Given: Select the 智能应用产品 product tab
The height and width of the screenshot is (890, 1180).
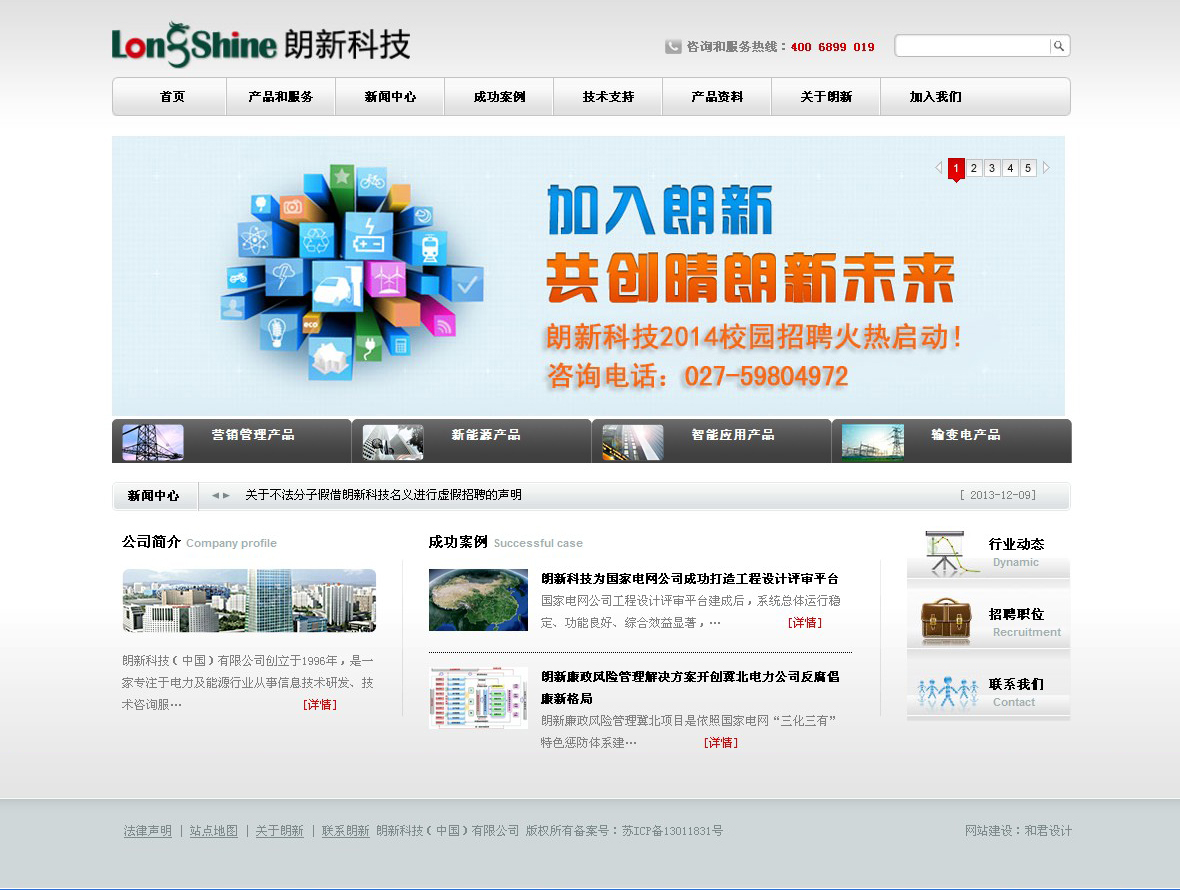Looking at the screenshot, I should 712,441.
